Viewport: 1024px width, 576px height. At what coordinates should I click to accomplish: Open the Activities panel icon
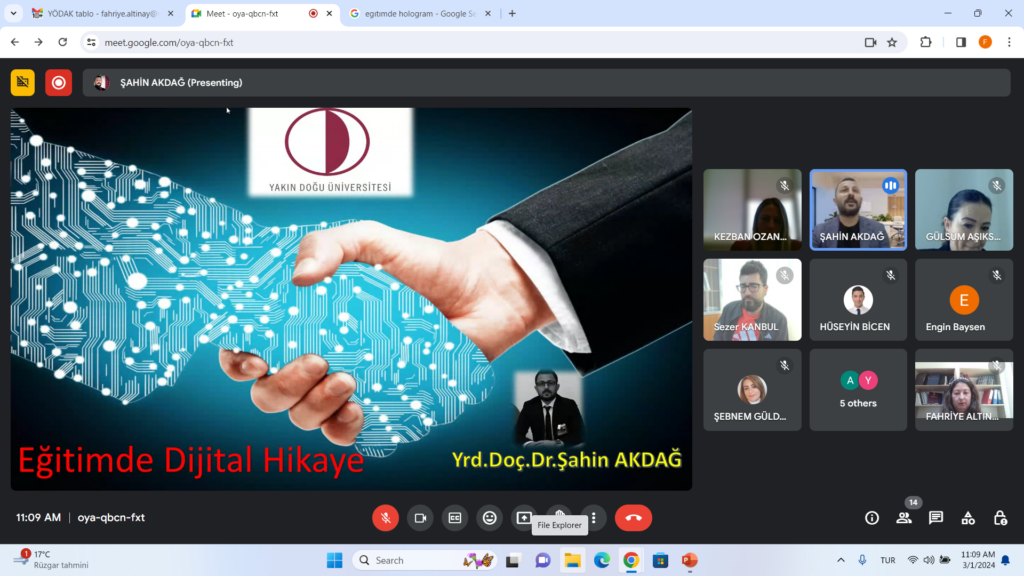coord(968,518)
